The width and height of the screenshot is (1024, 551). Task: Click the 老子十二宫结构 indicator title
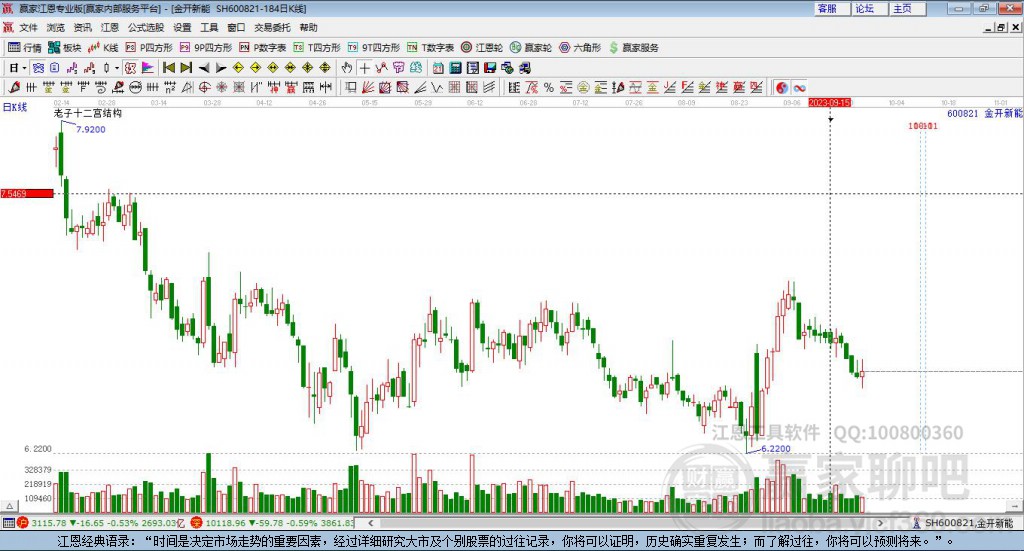88,113
